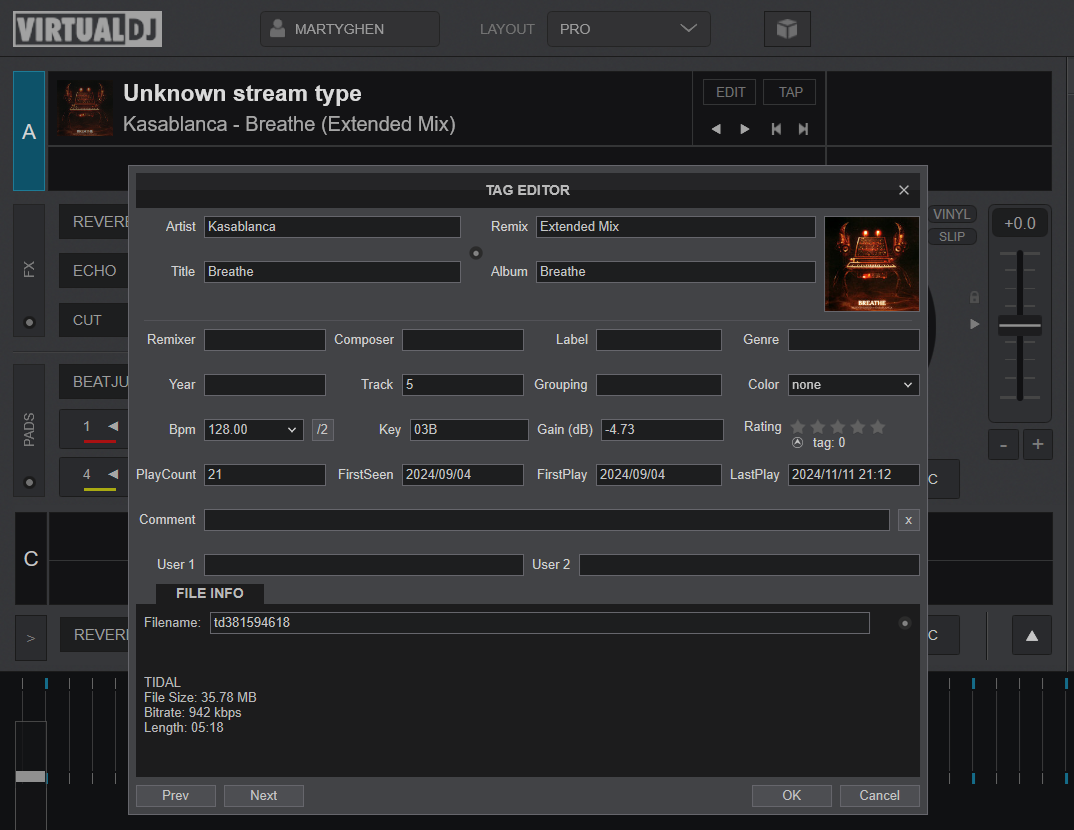This screenshot has width=1074, height=830.
Task: Click the EDIT button in deck header
Action: click(x=729, y=92)
